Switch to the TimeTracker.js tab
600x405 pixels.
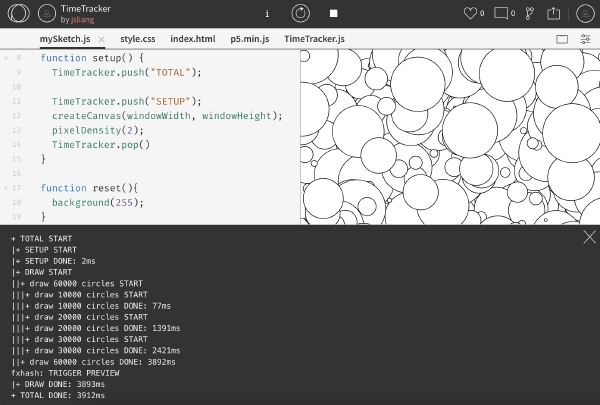pos(314,39)
